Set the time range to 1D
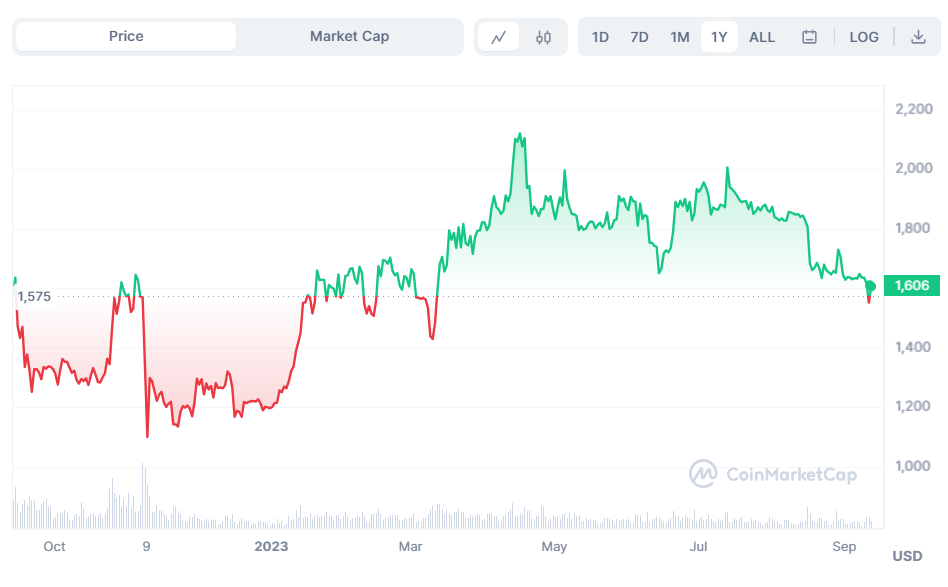Image resolution: width=948 pixels, height=587 pixels. tap(600, 37)
